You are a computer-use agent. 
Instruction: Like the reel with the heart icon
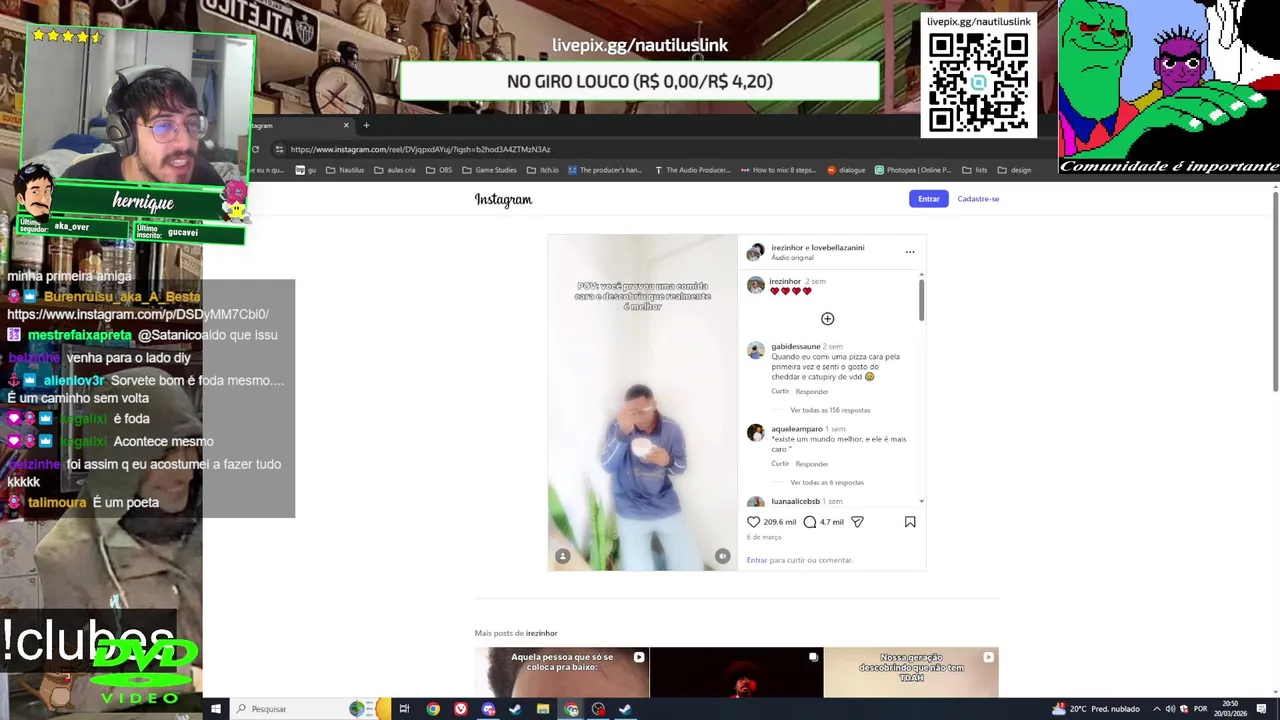pyautogui.click(x=754, y=522)
